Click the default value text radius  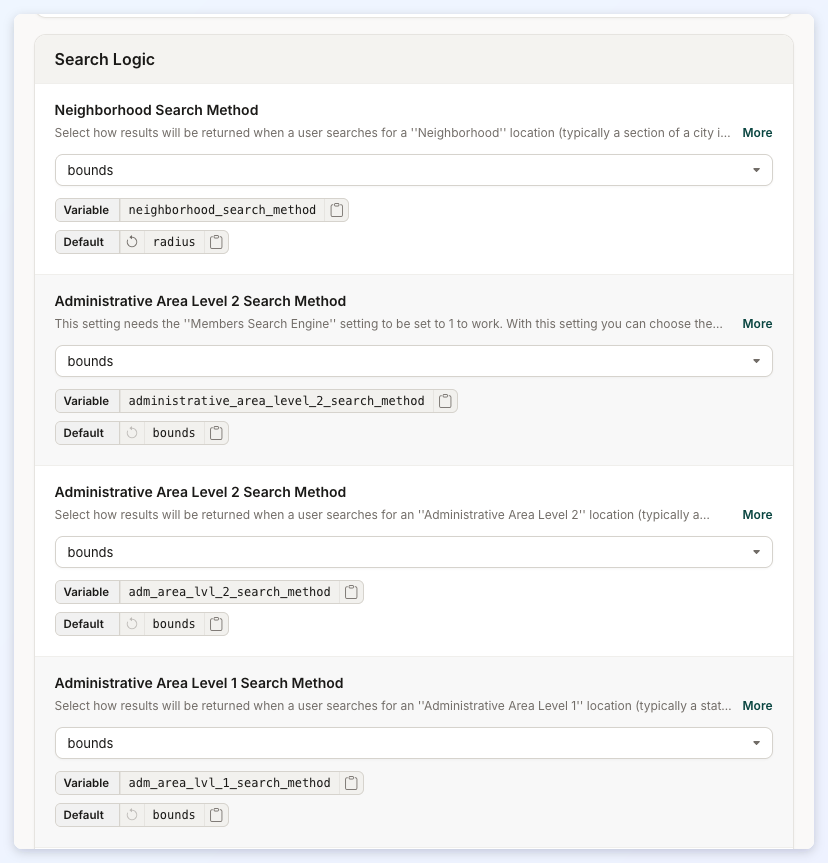coord(174,242)
